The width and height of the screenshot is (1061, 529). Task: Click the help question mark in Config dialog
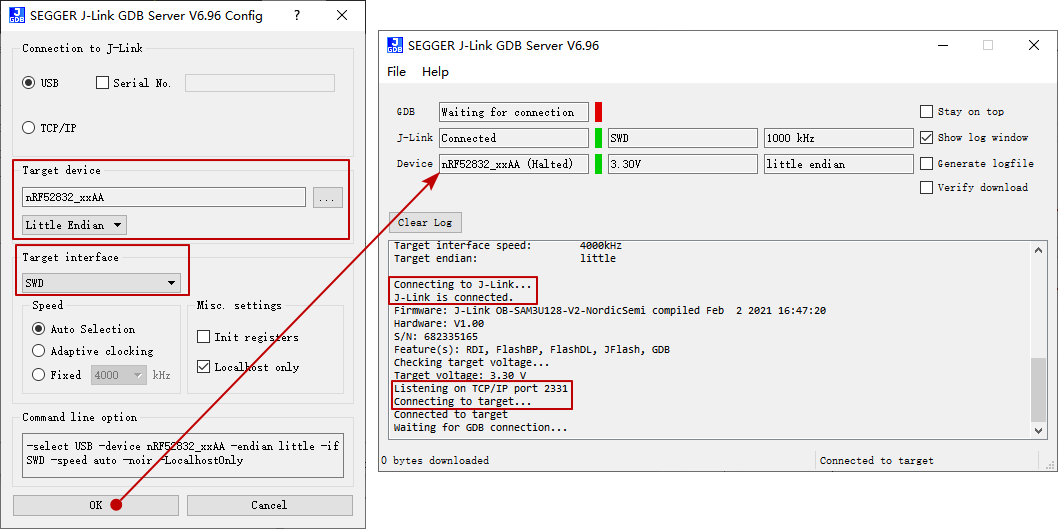[x=297, y=16]
